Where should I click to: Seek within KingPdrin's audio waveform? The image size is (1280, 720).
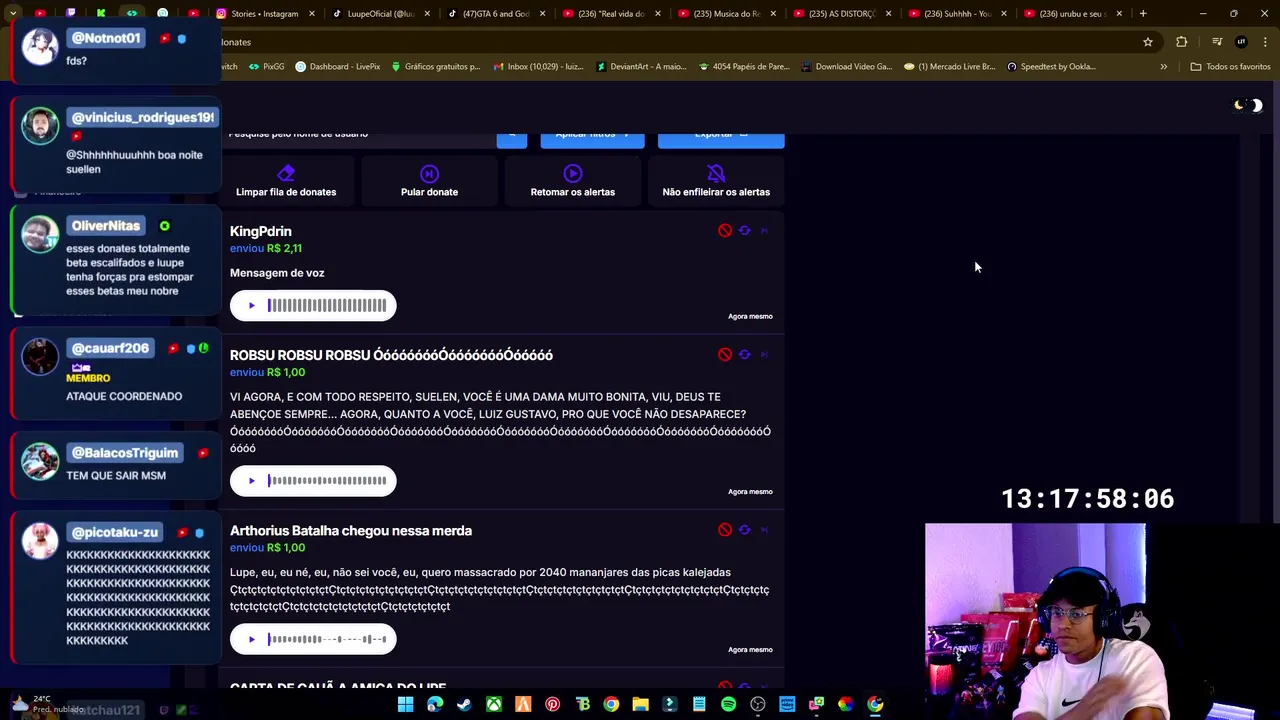pos(327,306)
